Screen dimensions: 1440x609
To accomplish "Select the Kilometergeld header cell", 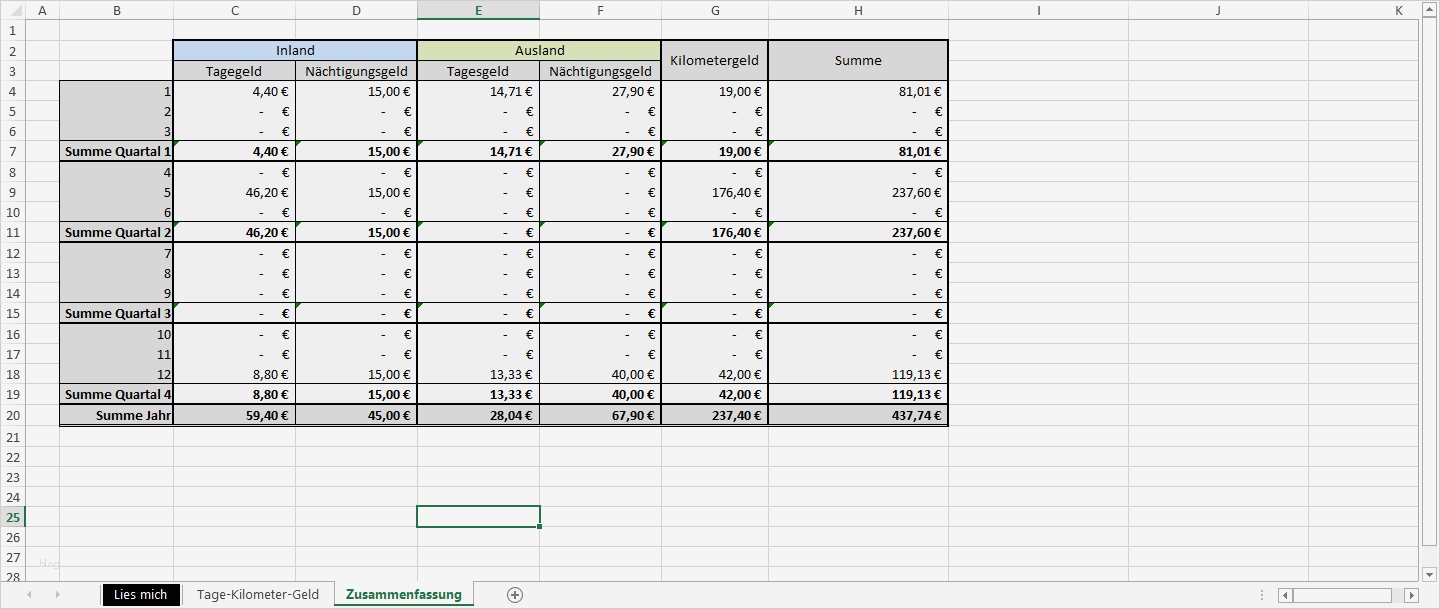I will click(x=714, y=60).
